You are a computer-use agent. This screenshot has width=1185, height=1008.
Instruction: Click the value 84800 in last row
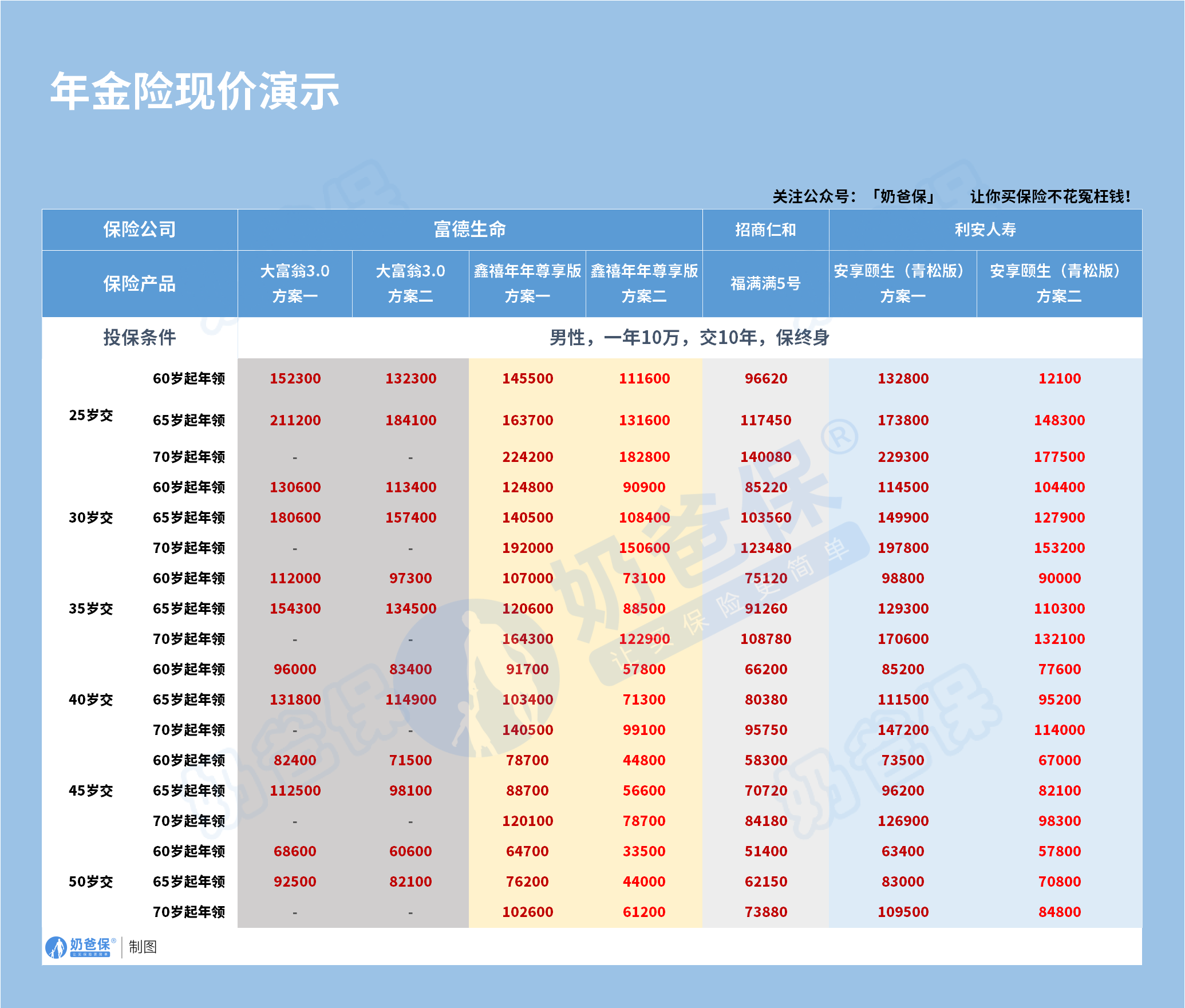[x=1059, y=912]
